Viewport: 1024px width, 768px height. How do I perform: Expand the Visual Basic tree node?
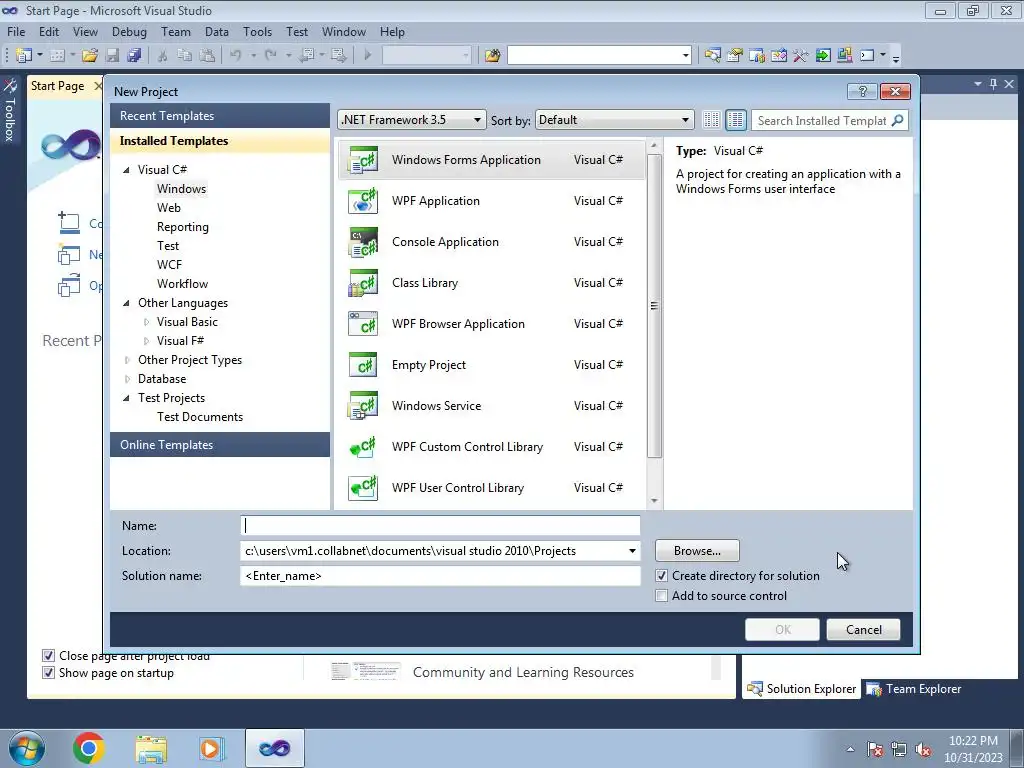146,322
